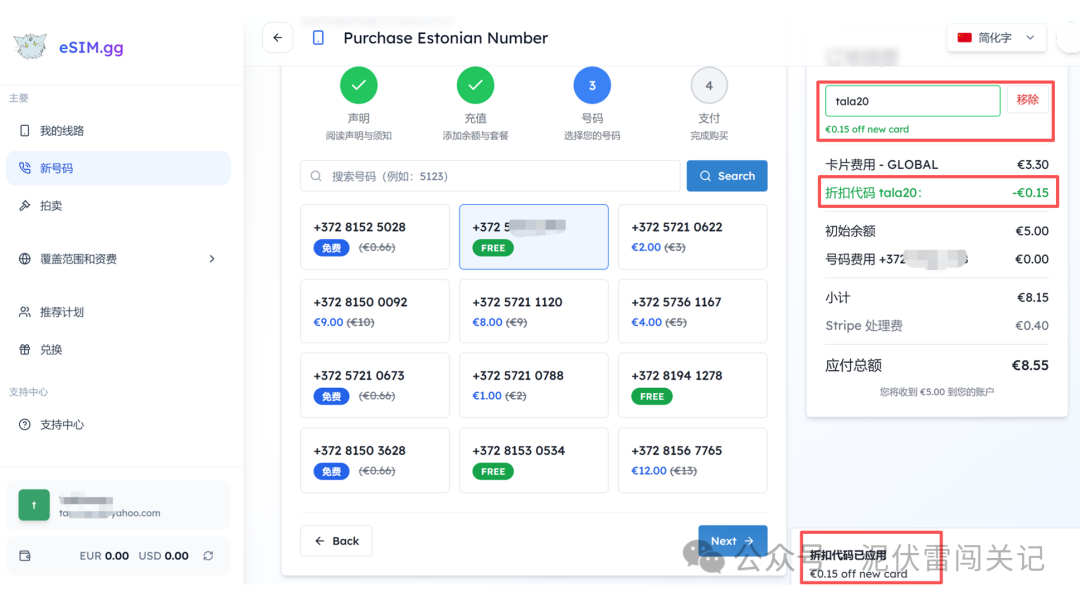
Task: Click step 4 支付 circle
Action: pyautogui.click(x=709, y=85)
